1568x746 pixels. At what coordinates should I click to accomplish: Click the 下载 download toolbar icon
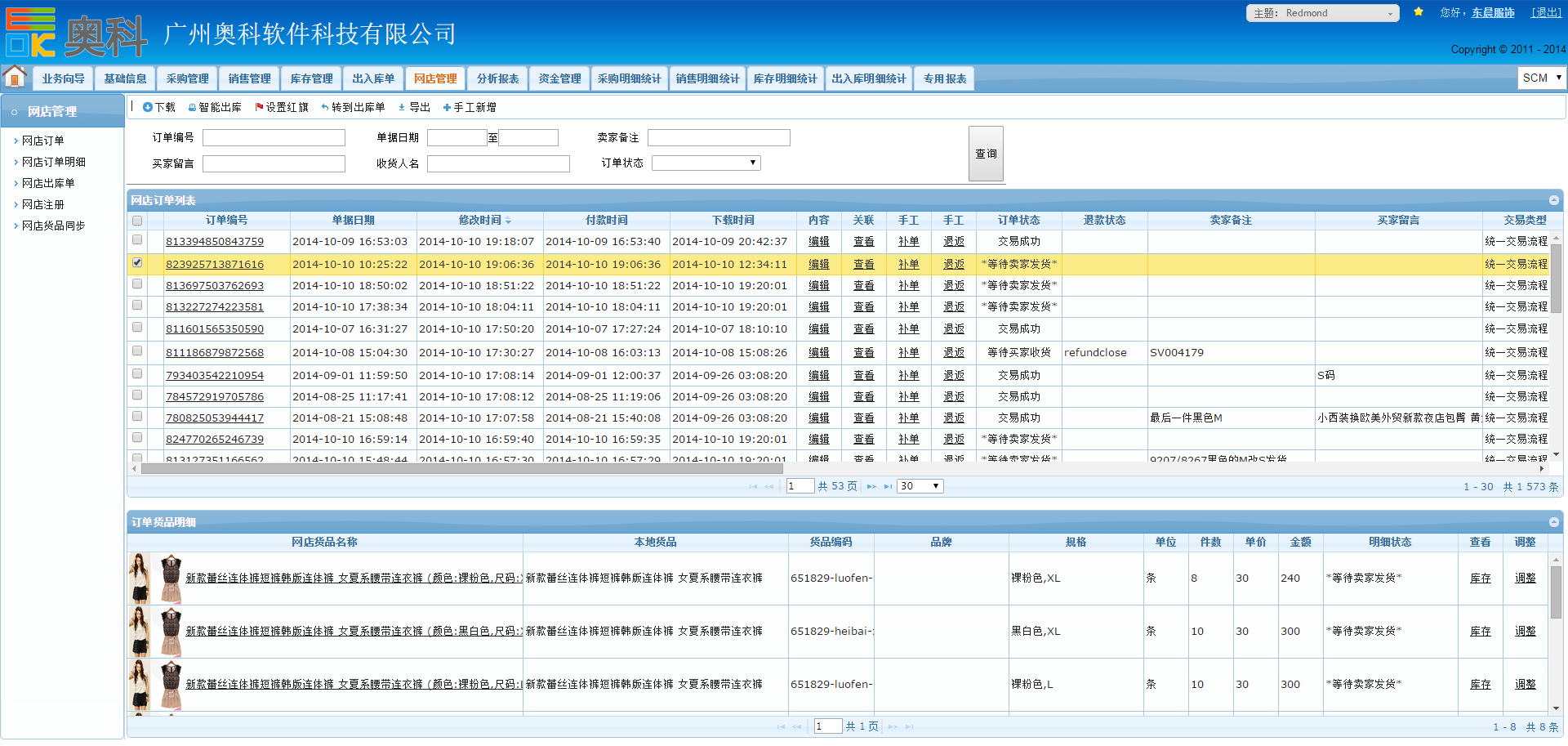click(x=148, y=107)
